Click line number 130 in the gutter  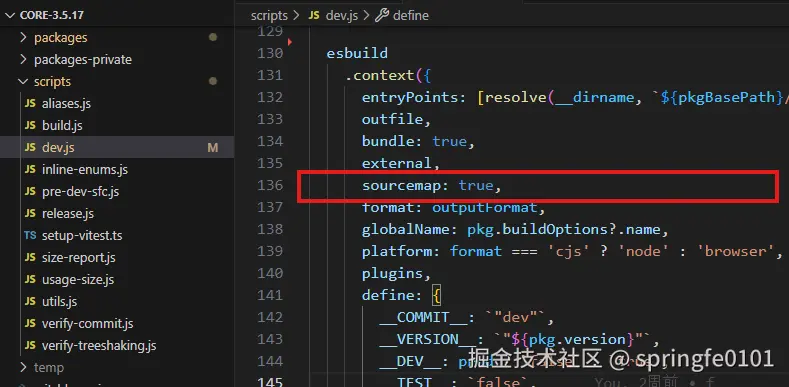coord(271,53)
